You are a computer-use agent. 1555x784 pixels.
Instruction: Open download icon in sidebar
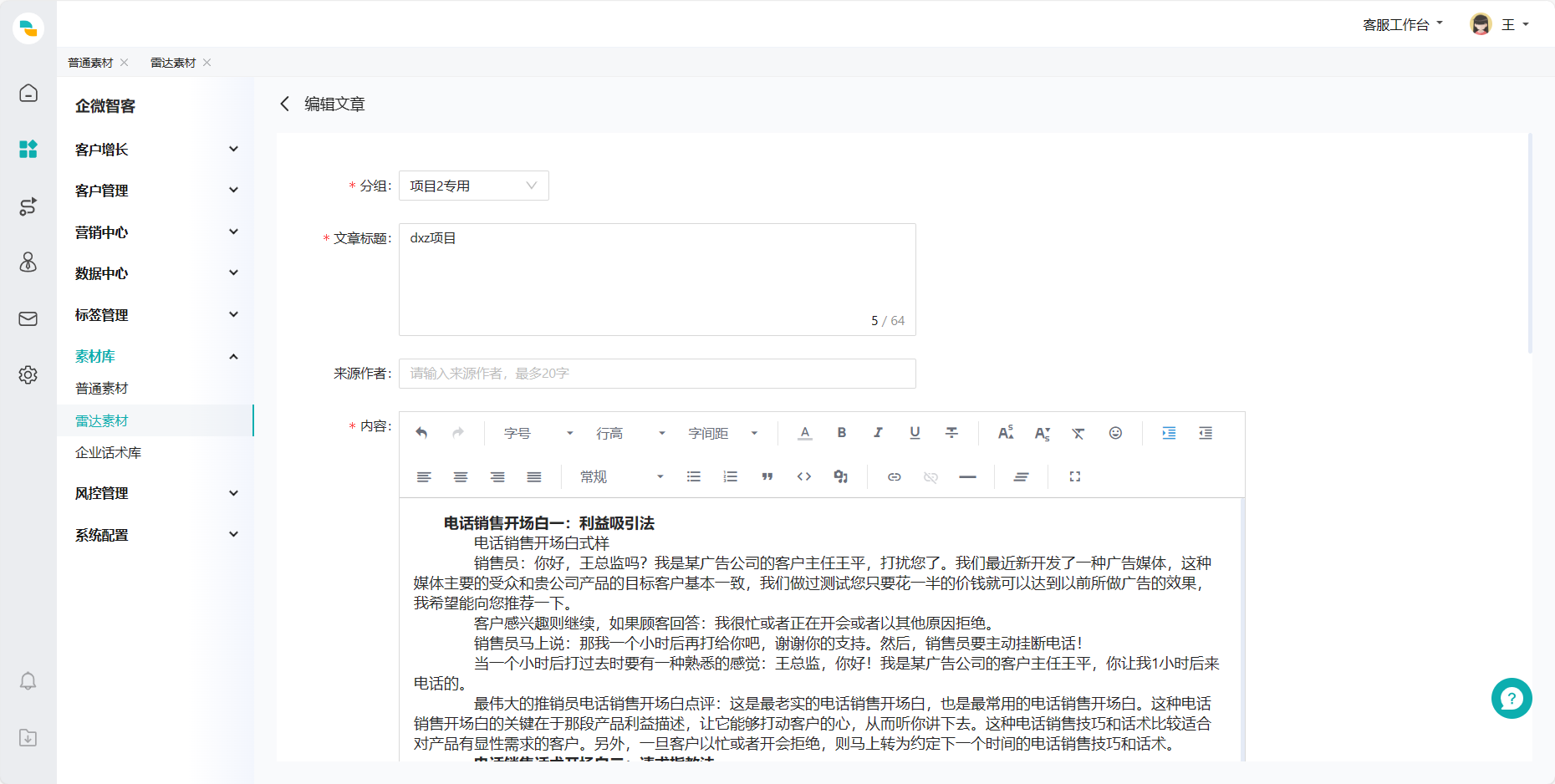coord(28,737)
